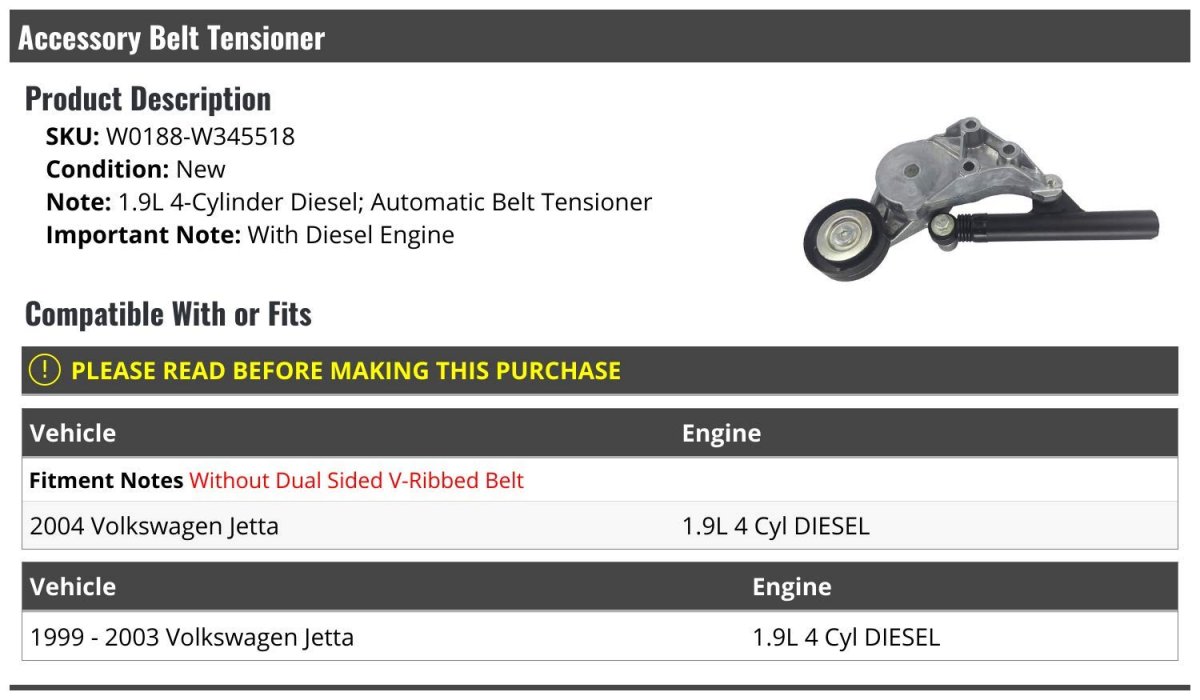
Task: Click the Important Note With Diesel Engine line
Action: click(250, 235)
